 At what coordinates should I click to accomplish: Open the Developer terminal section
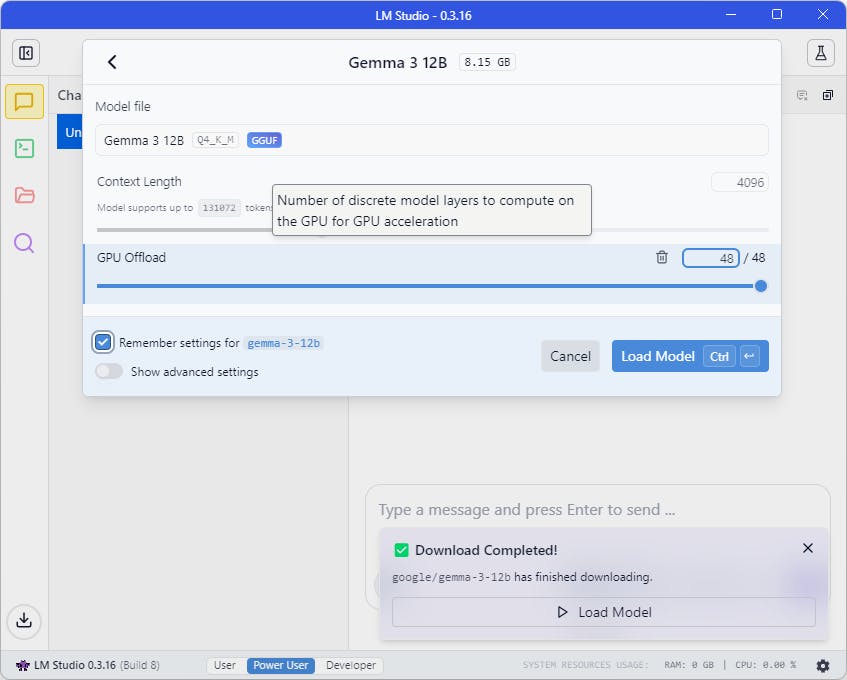[x=24, y=148]
